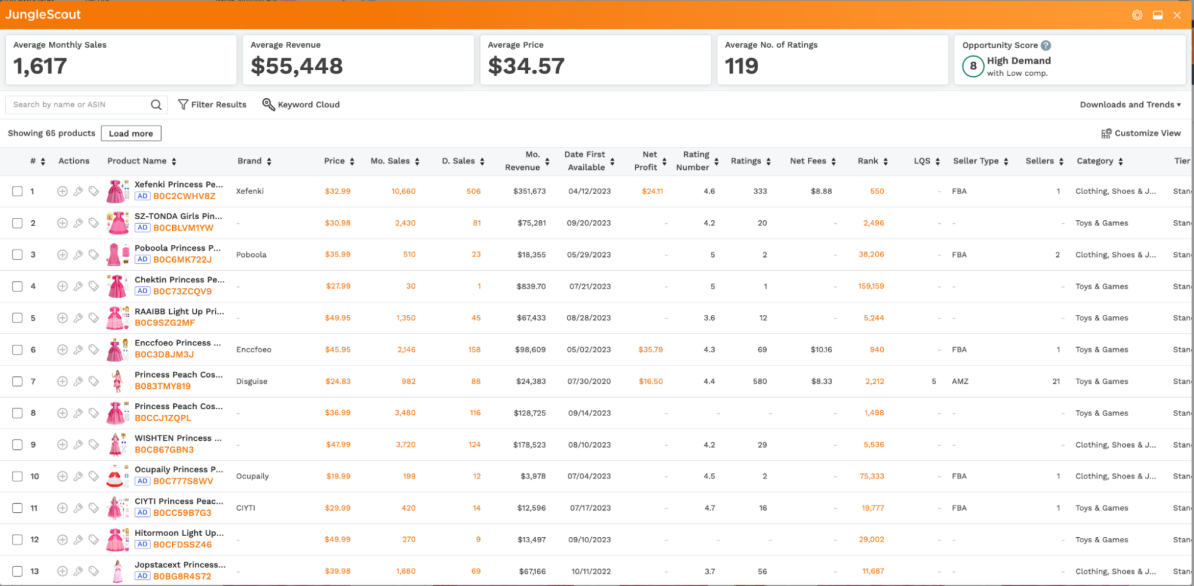
Task: Click the Load more button
Action: [131, 134]
